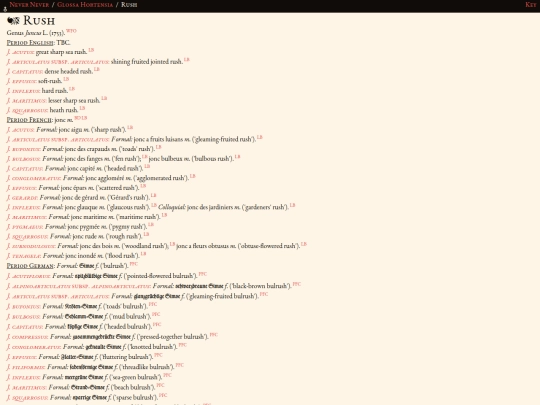Open PFC citation after 'pressed-together bulrush'

click(214, 334)
